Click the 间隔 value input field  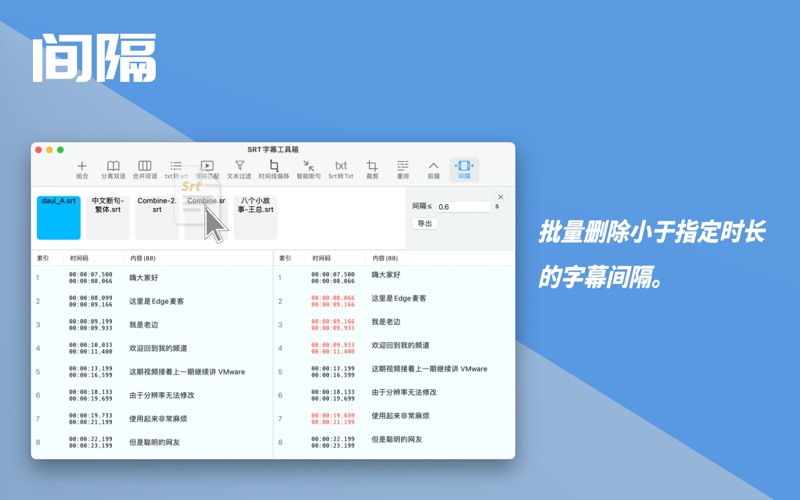tap(463, 207)
